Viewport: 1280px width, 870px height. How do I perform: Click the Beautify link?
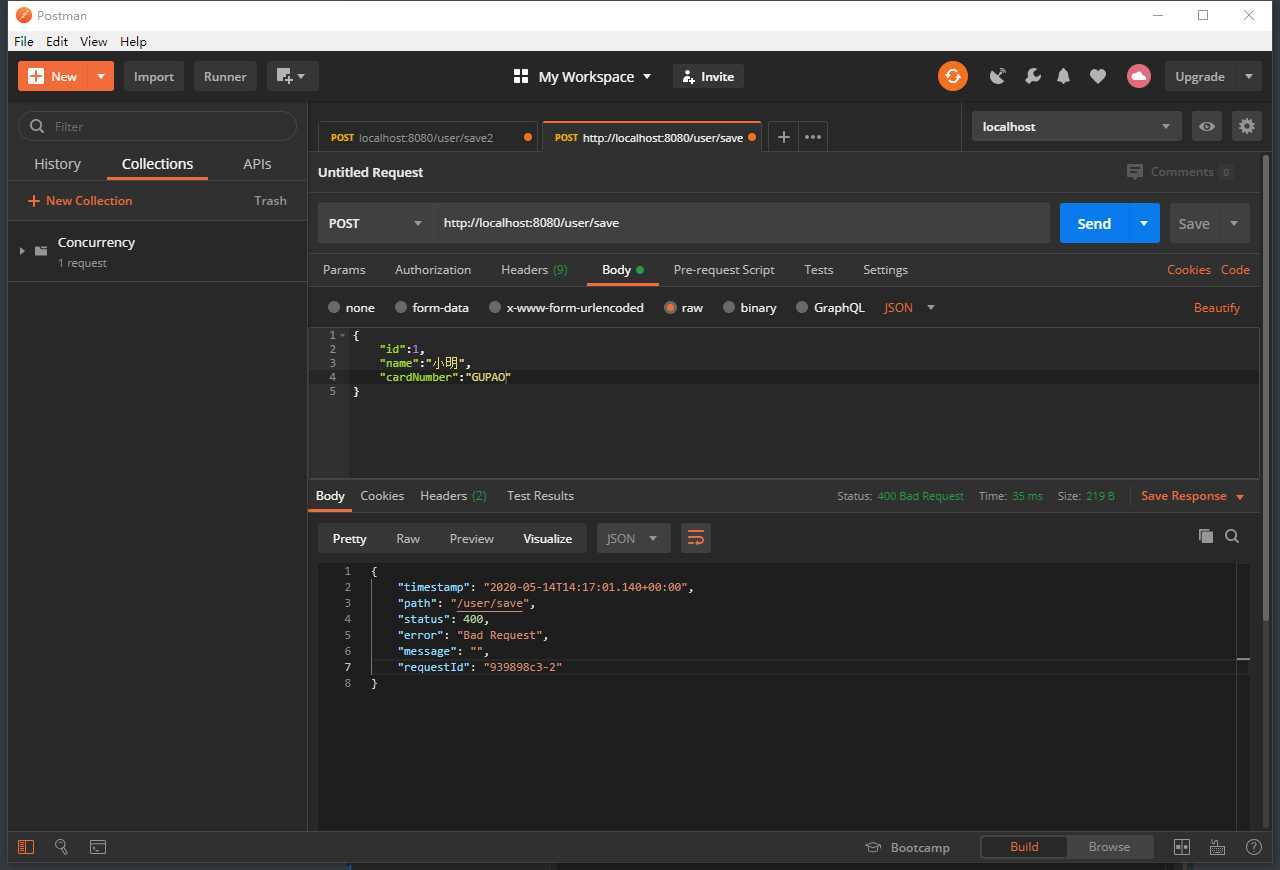1217,307
